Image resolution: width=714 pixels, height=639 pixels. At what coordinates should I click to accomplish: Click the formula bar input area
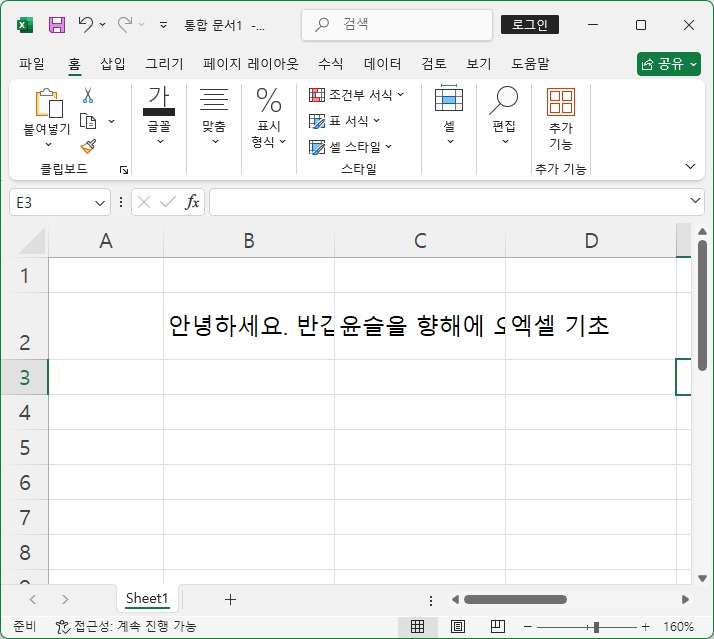(x=448, y=202)
